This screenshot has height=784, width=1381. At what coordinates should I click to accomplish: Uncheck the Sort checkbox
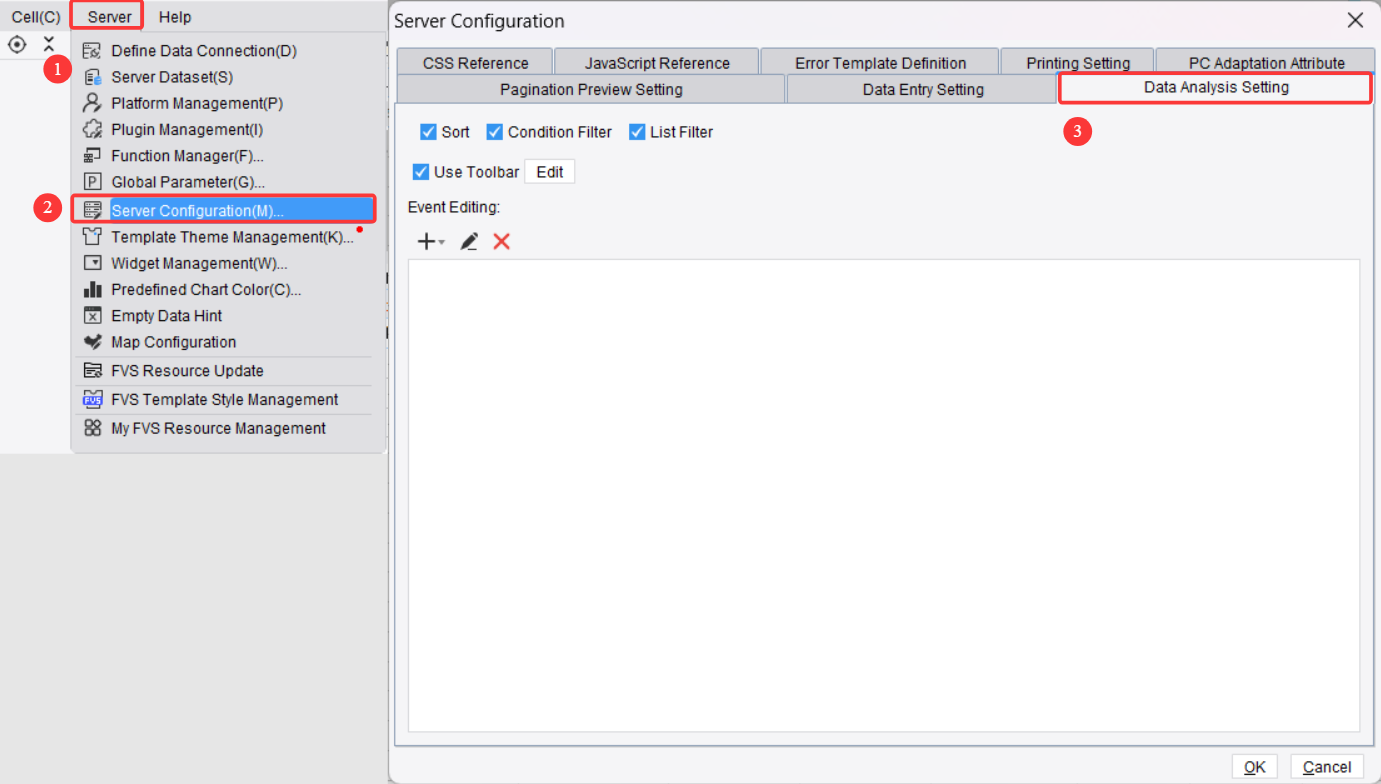(x=428, y=132)
